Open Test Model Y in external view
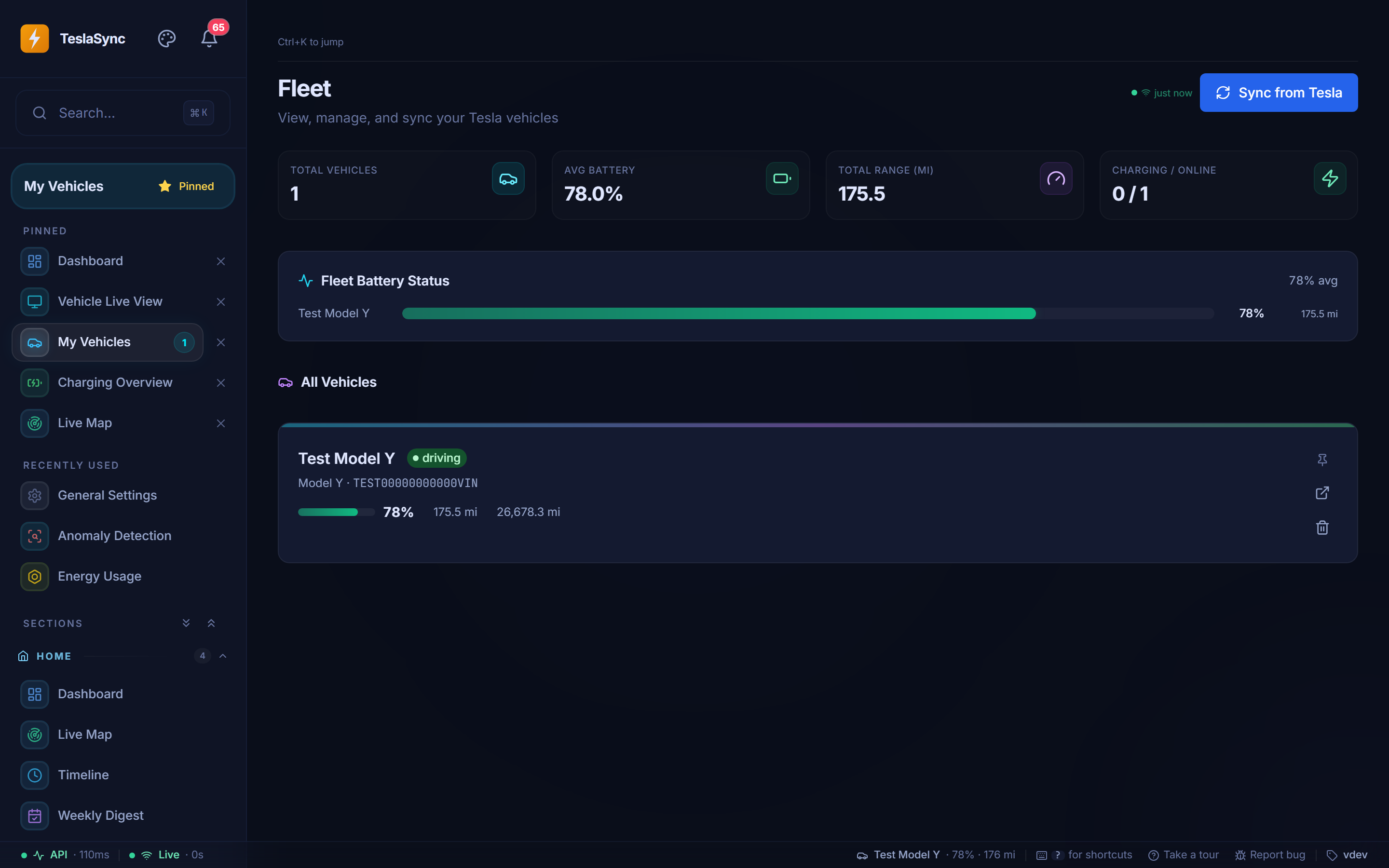 click(x=1322, y=493)
